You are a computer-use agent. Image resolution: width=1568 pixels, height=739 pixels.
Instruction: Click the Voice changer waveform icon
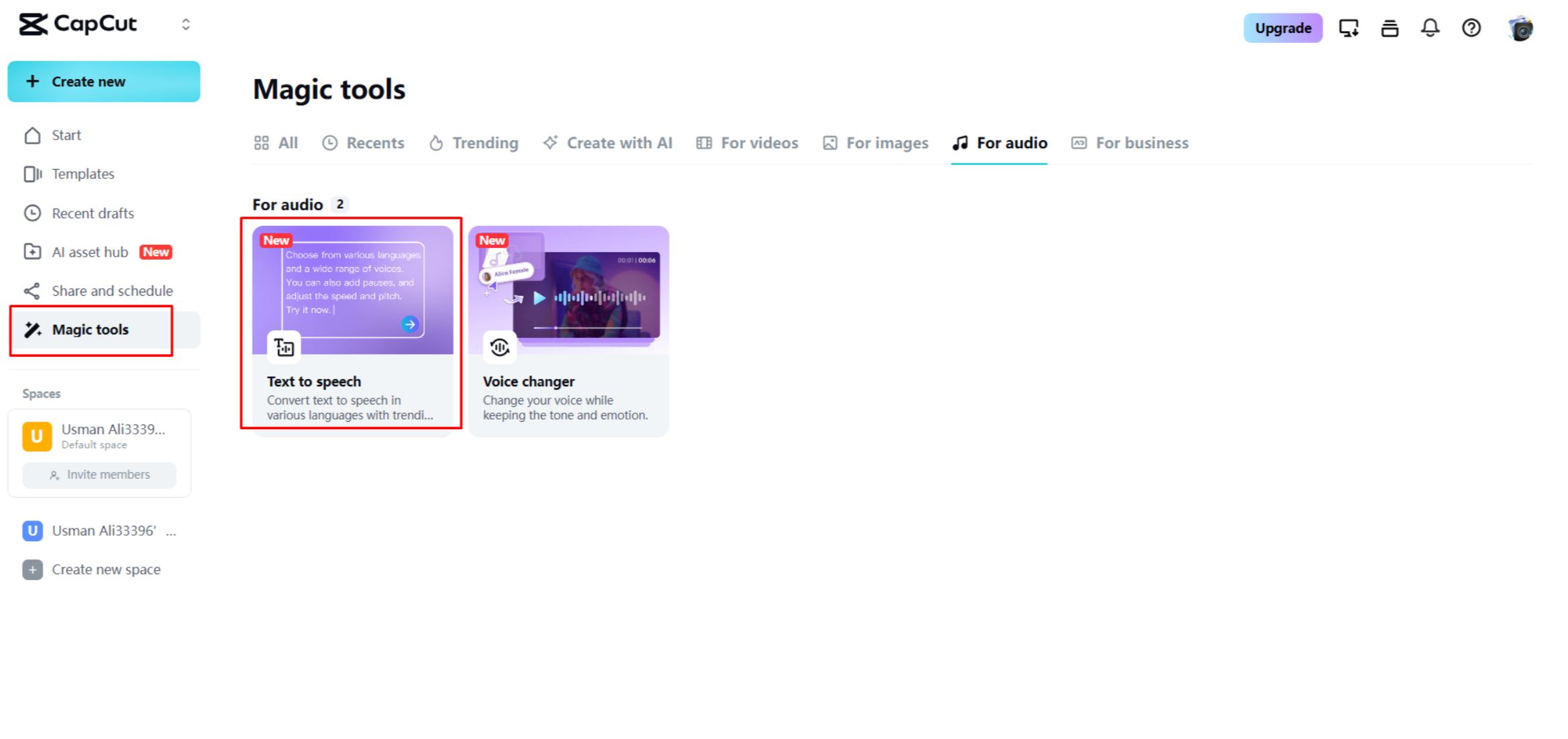tap(500, 347)
